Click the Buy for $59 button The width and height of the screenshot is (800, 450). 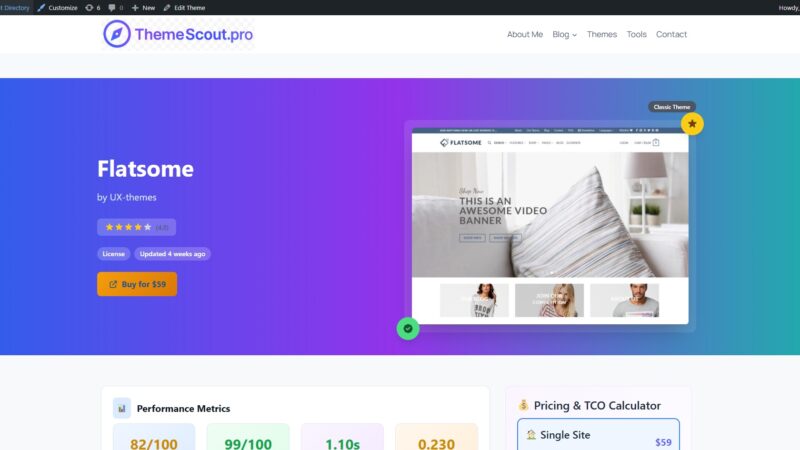(x=137, y=284)
